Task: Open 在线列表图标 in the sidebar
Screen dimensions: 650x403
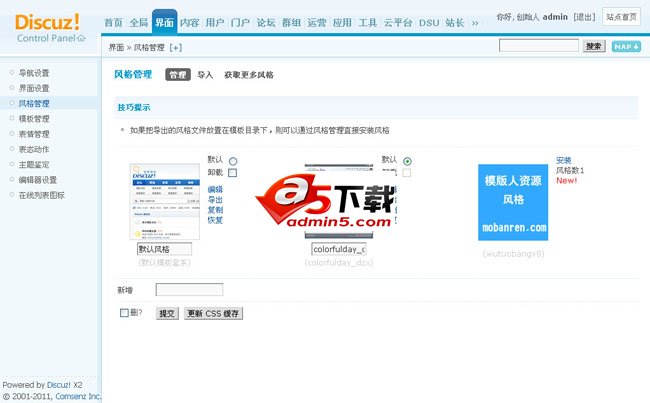Action: [41, 195]
